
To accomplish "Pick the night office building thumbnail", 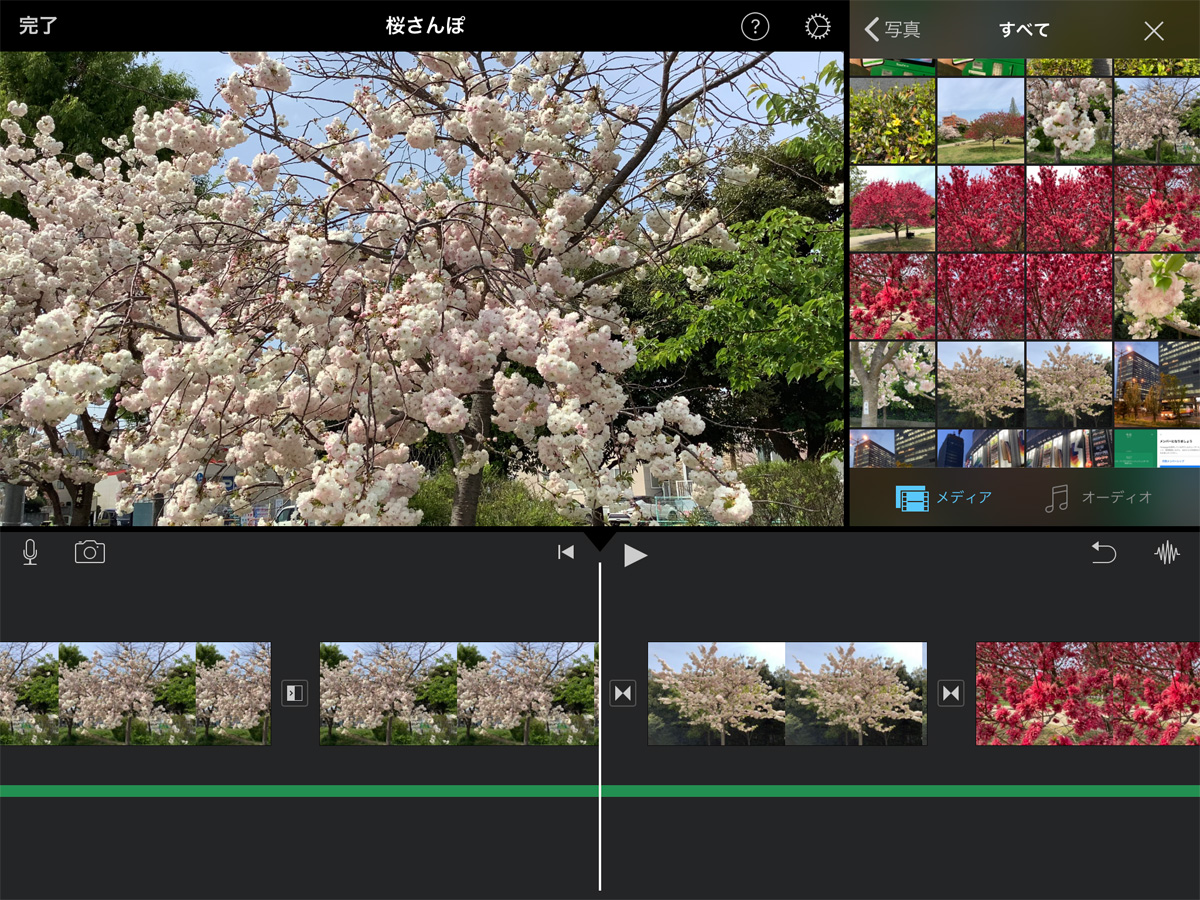I will click(1157, 384).
